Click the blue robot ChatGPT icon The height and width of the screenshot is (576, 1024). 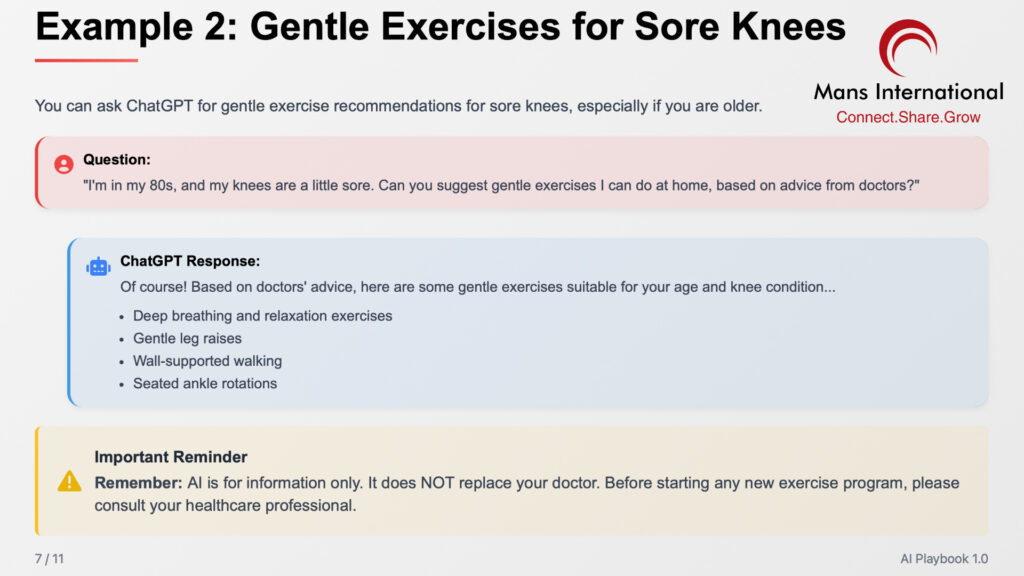pos(98,266)
